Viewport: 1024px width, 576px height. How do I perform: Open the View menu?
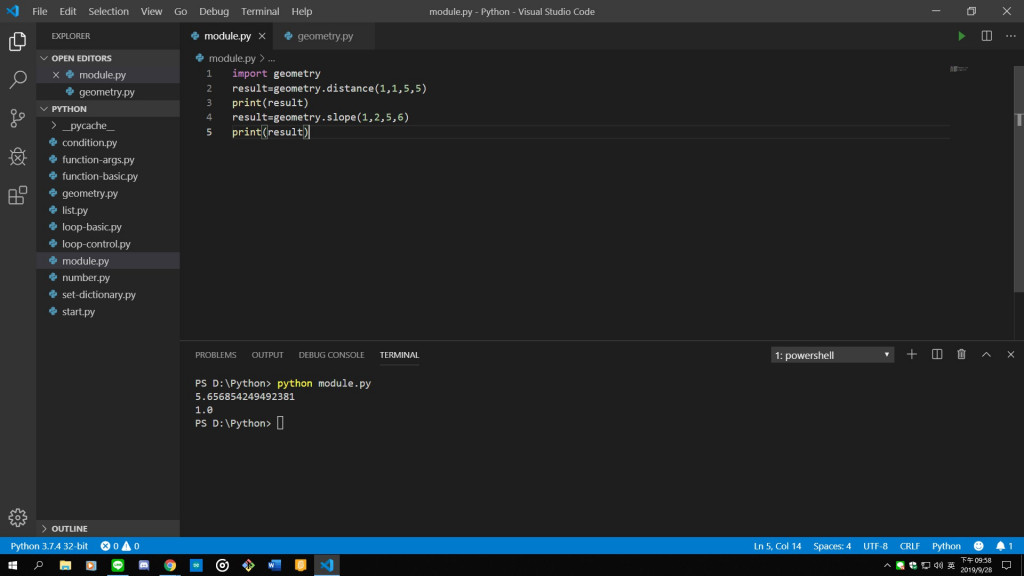151,11
